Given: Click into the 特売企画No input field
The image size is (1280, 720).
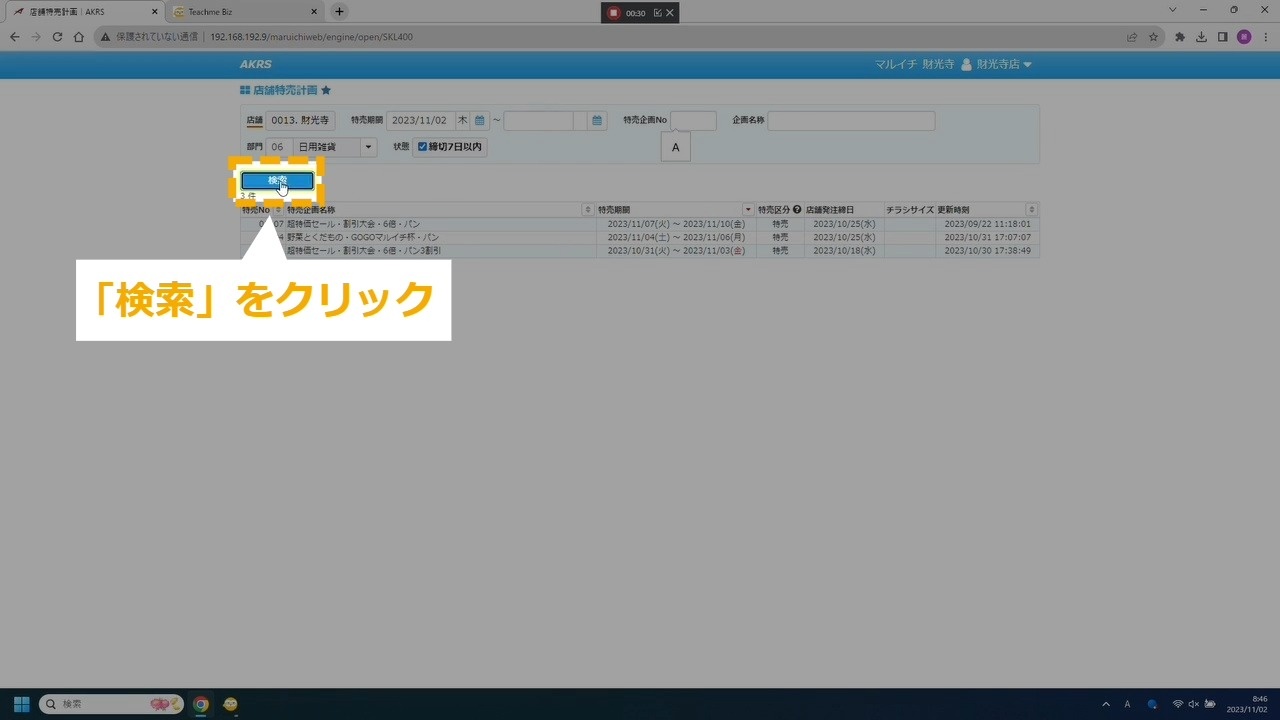Looking at the screenshot, I should click(x=693, y=121).
